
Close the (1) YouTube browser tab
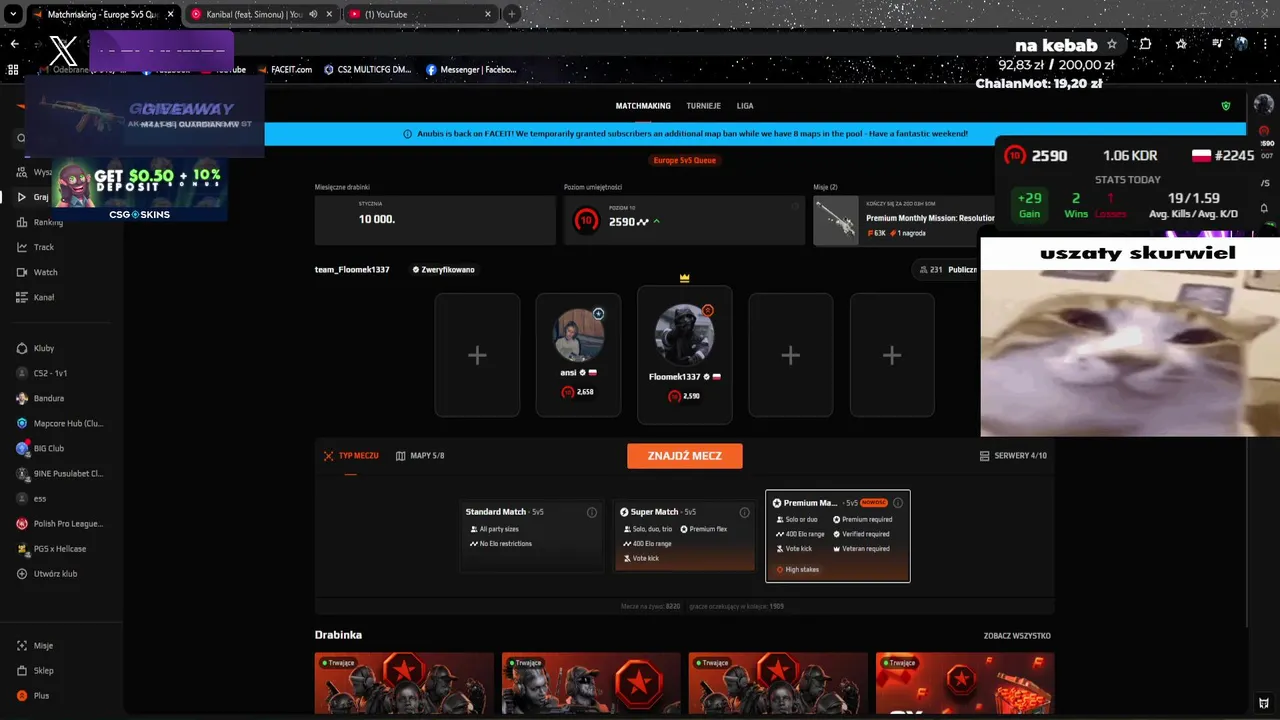click(x=488, y=14)
